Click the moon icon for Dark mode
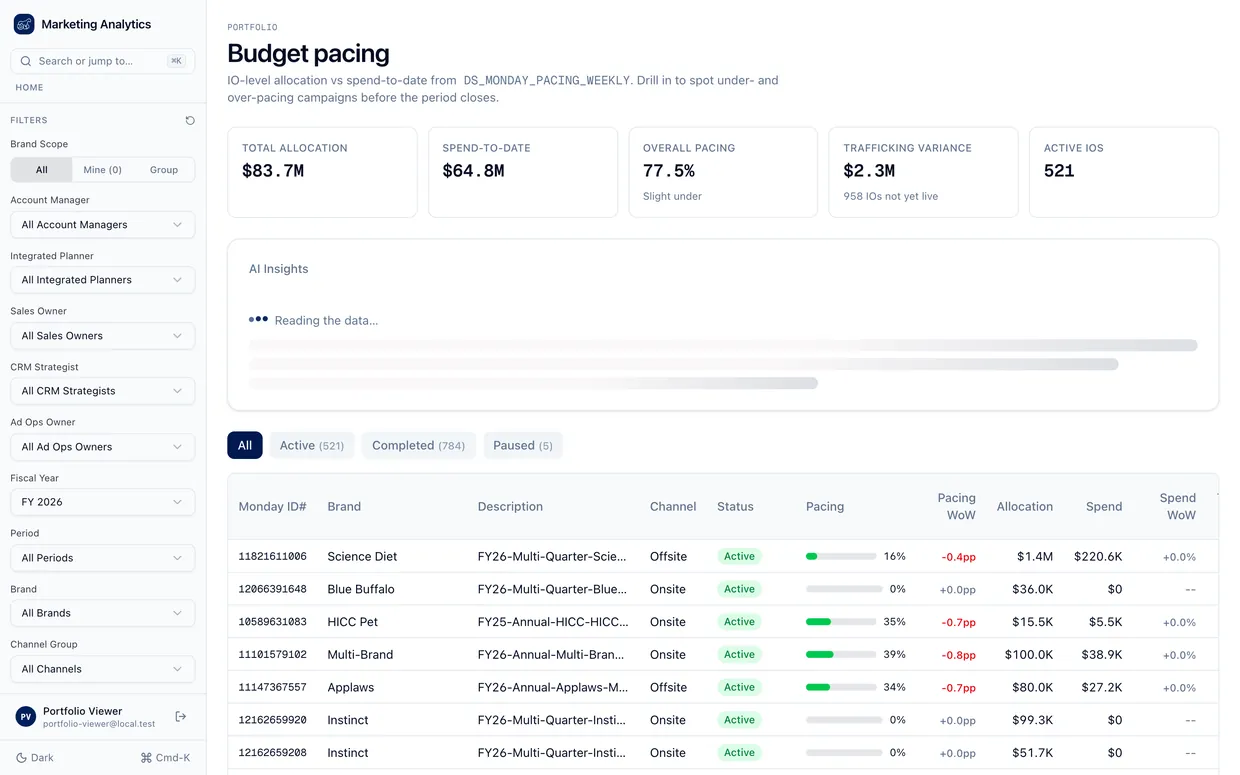The width and height of the screenshot is (1240, 775). click(x=21, y=758)
